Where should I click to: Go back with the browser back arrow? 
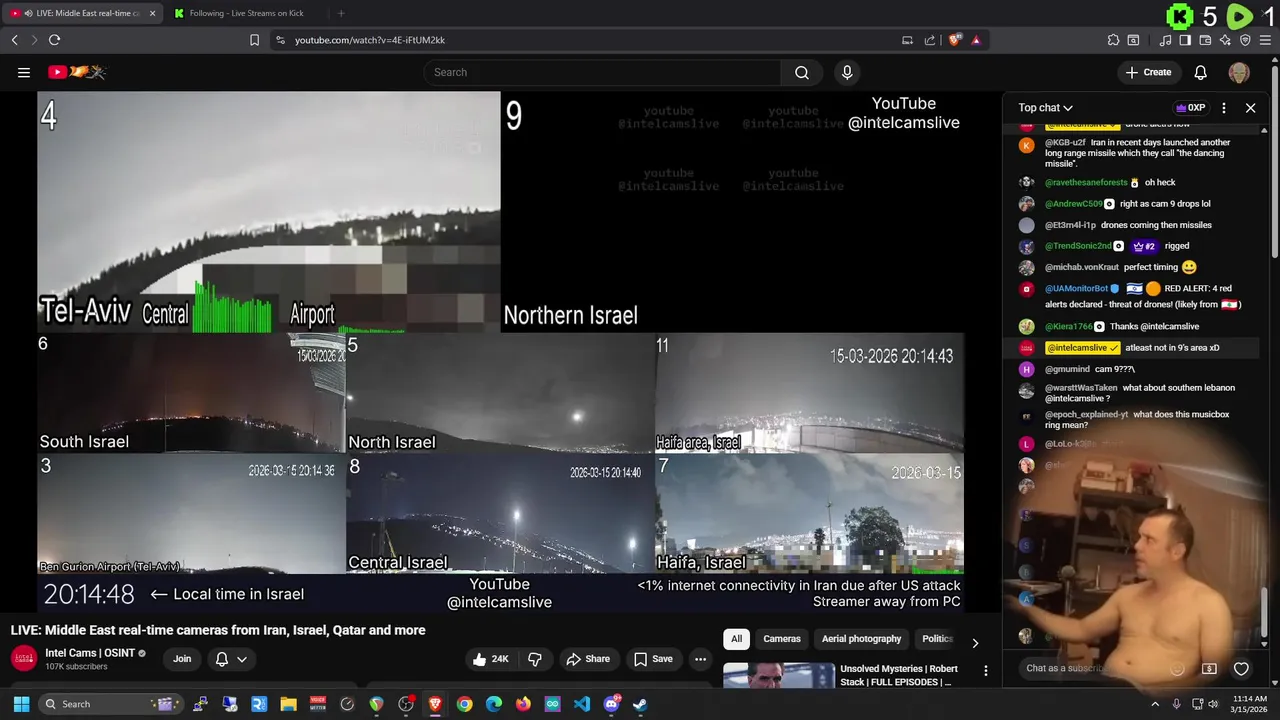click(14, 40)
